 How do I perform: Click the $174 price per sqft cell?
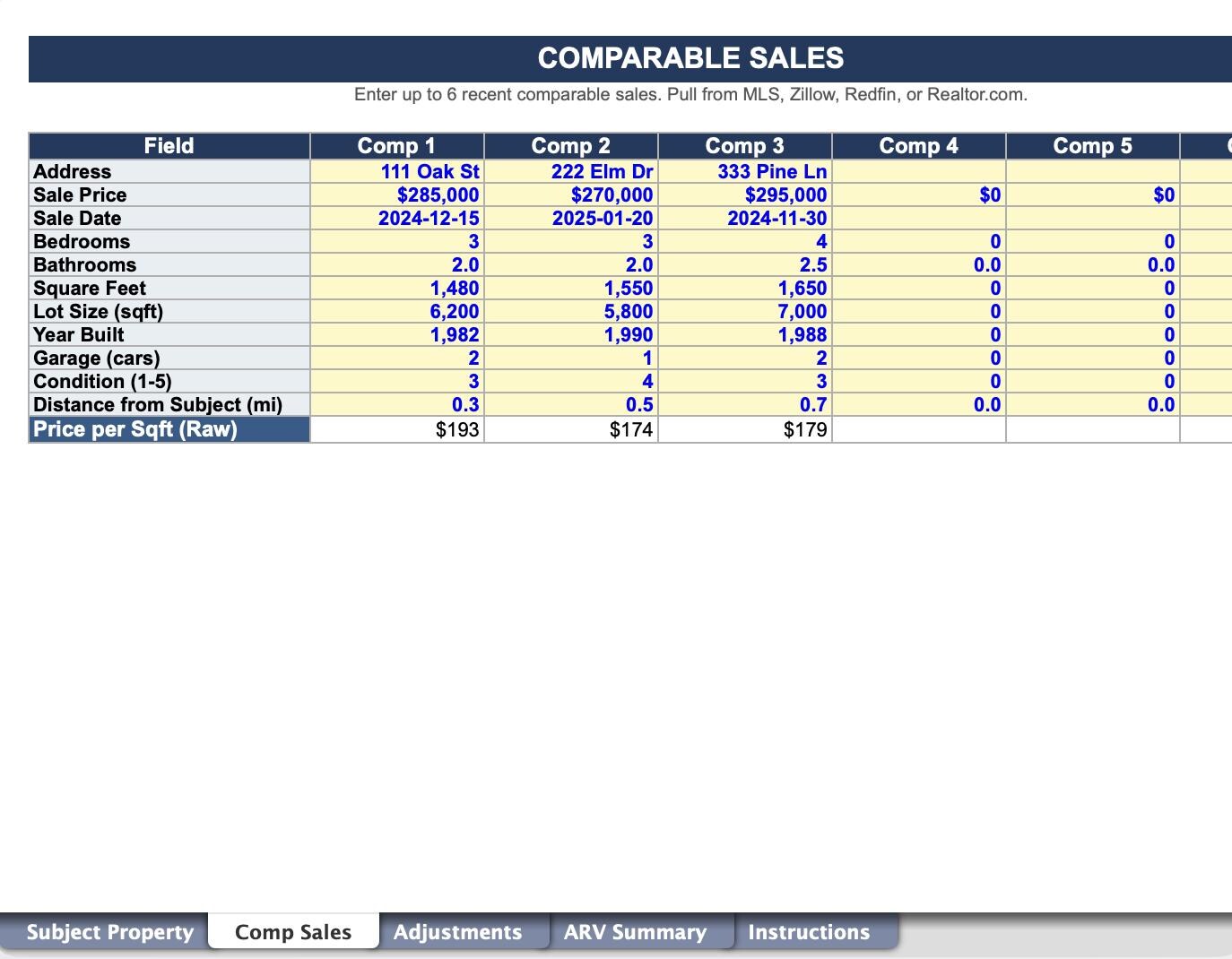coord(571,429)
